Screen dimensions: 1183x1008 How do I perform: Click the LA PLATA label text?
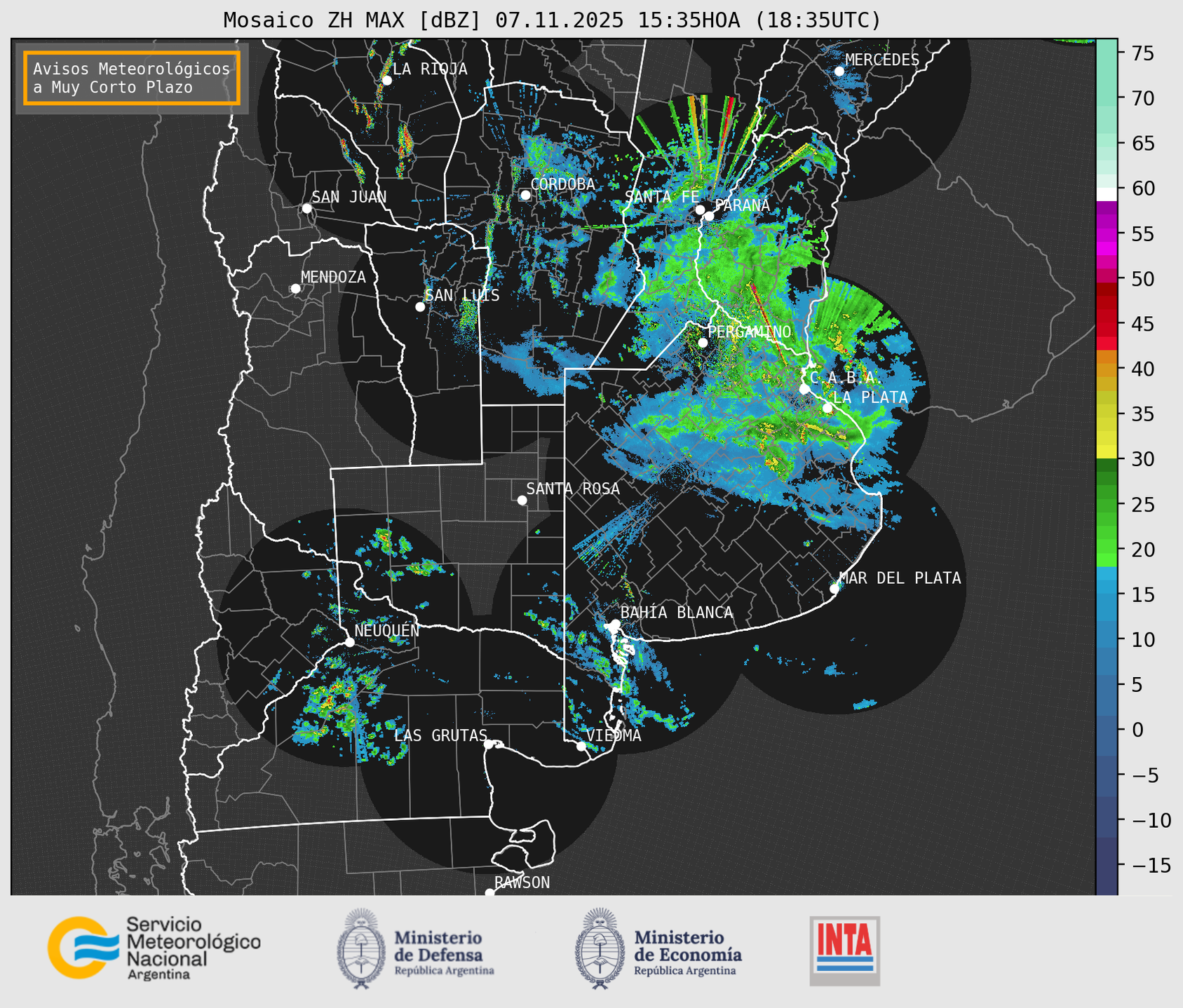(870, 397)
